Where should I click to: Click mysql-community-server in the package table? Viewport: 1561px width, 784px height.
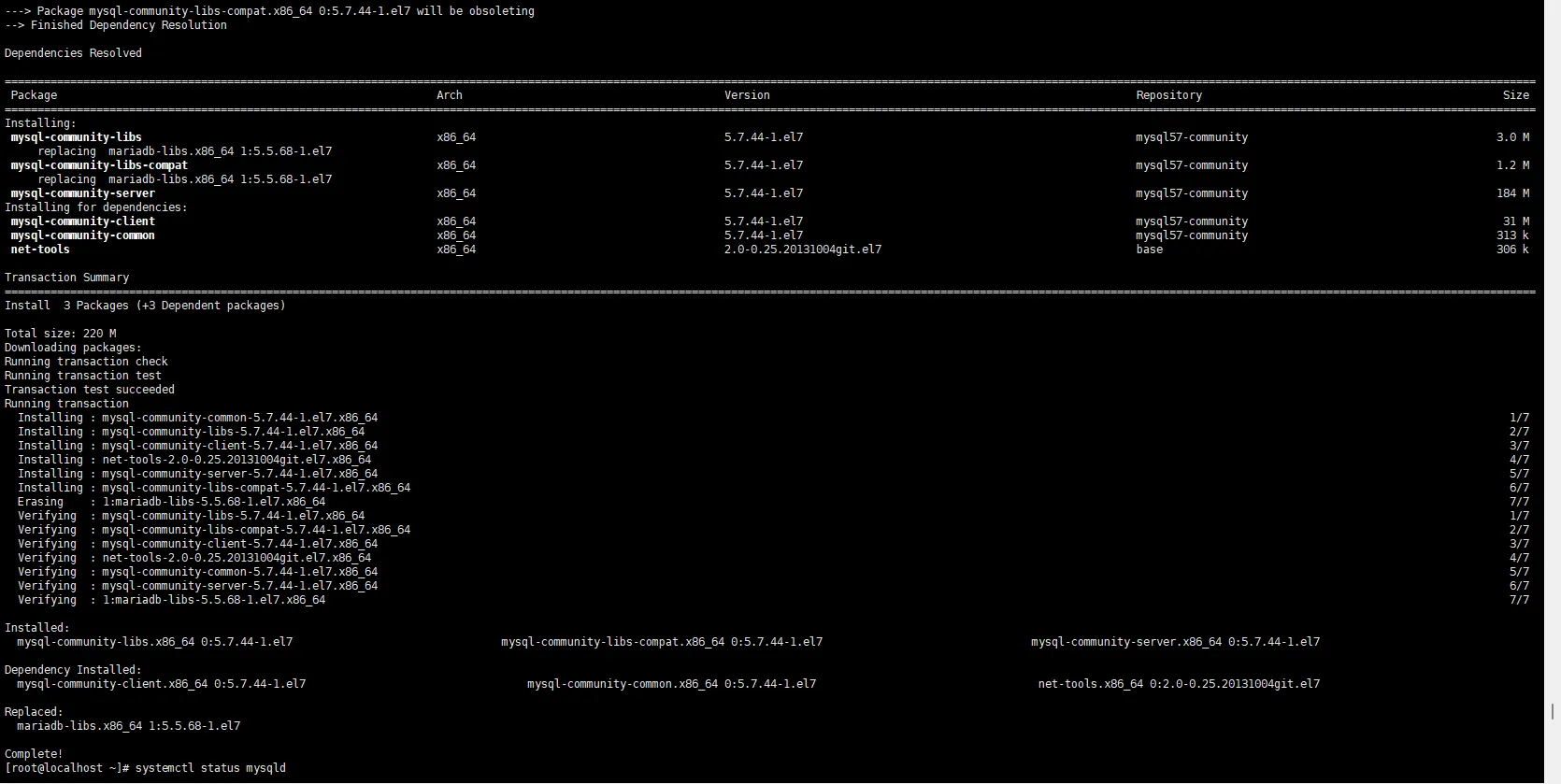pyautogui.click(x=83, y=193)
